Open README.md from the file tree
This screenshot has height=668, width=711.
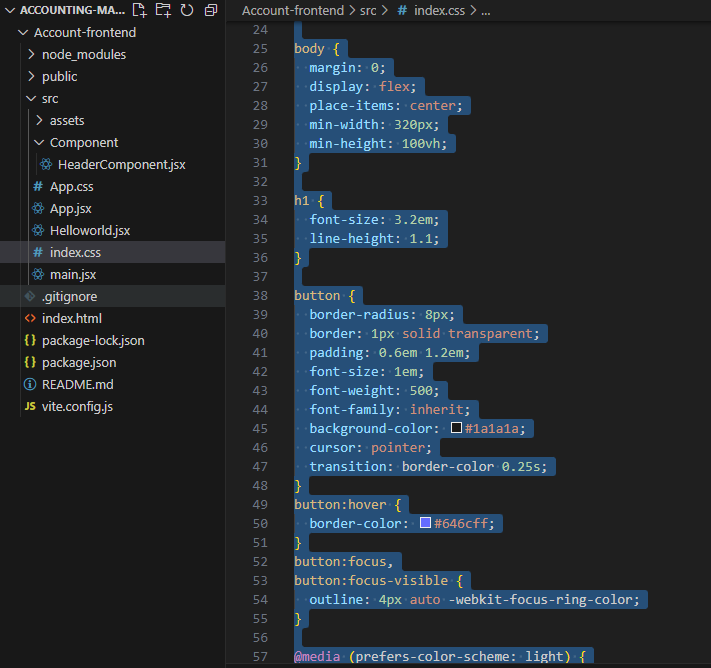coord(78,385)
